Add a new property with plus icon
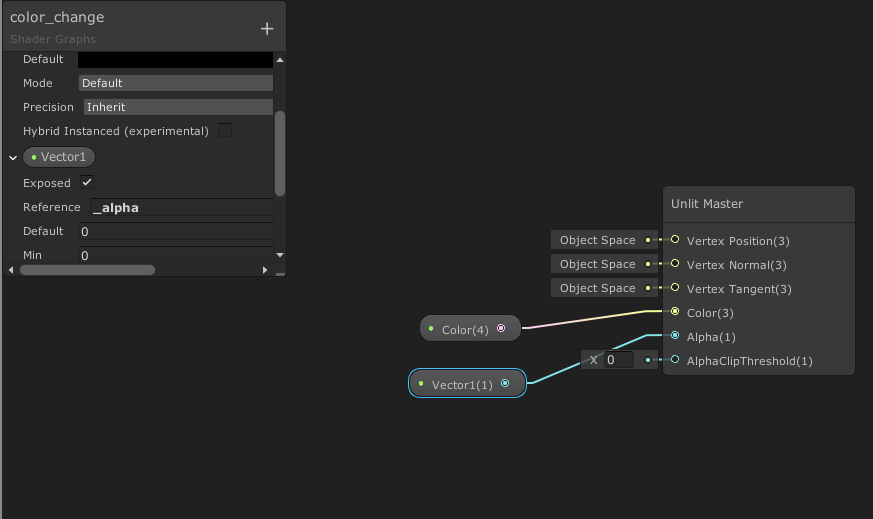 point(267,28)
